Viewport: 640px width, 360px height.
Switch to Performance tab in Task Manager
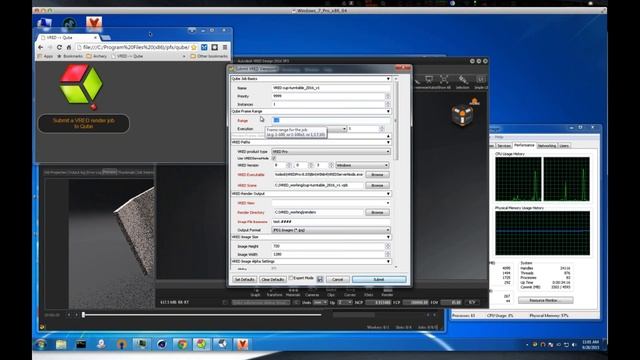pos(524,145)
